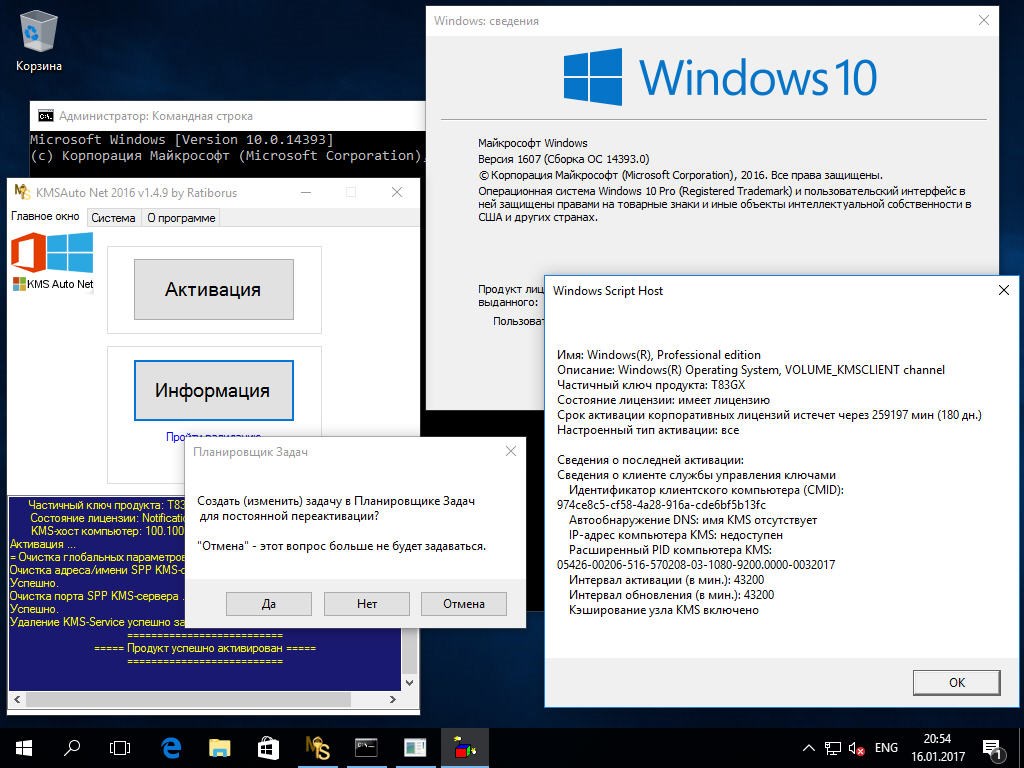Click 'Настроенный тип активации: все' line
Viewport: 1024px width, 768px height.
[648, 430]
